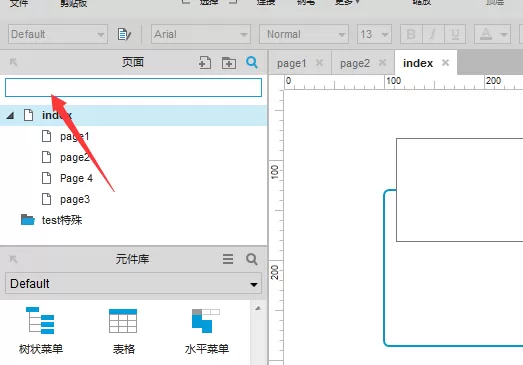Open the Default style dropdown
Image resolution: width=523 pixels, height=365 pixels.
click(58, 34)
